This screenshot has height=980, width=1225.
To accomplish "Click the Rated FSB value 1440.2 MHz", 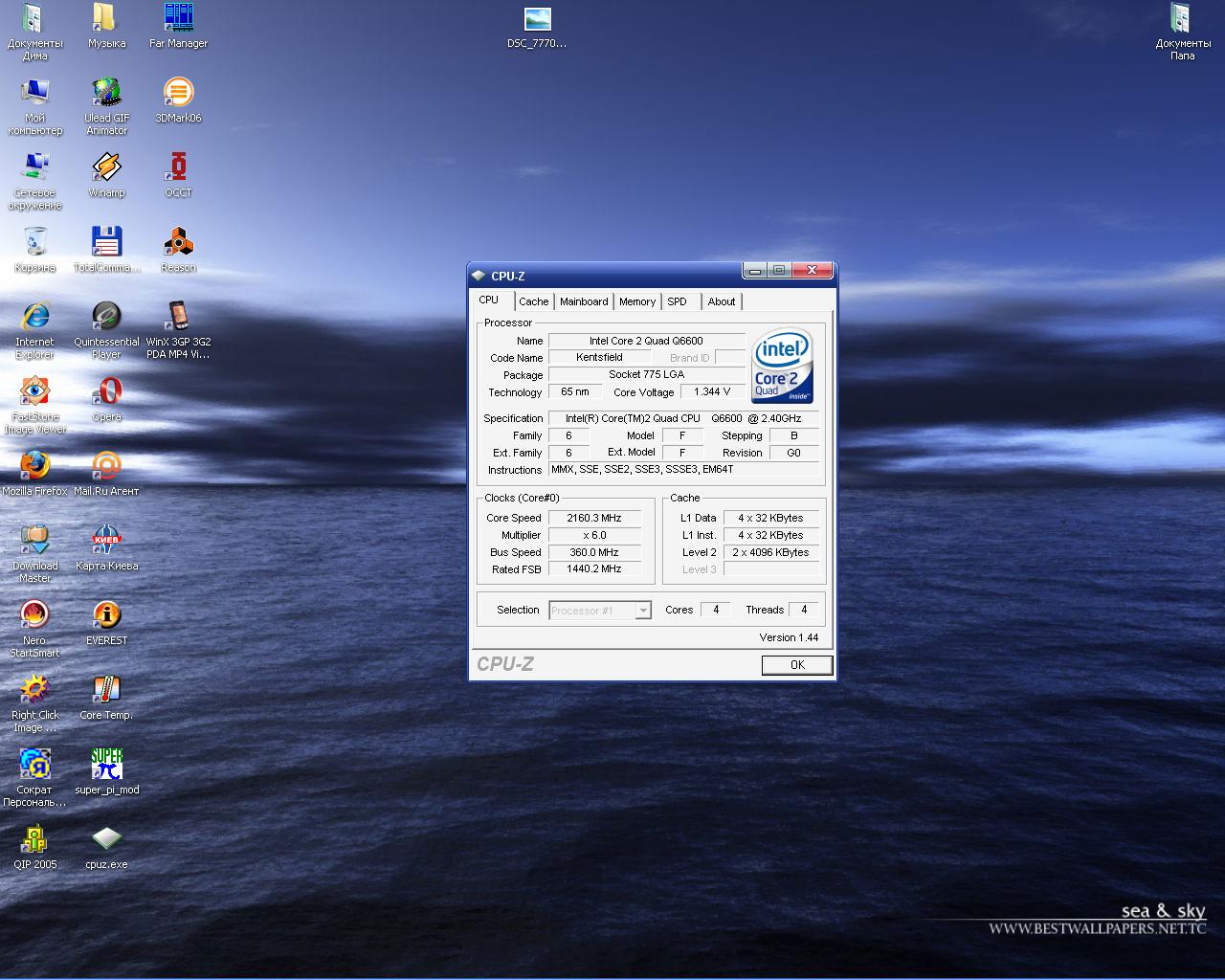I will tap(594, 569).
